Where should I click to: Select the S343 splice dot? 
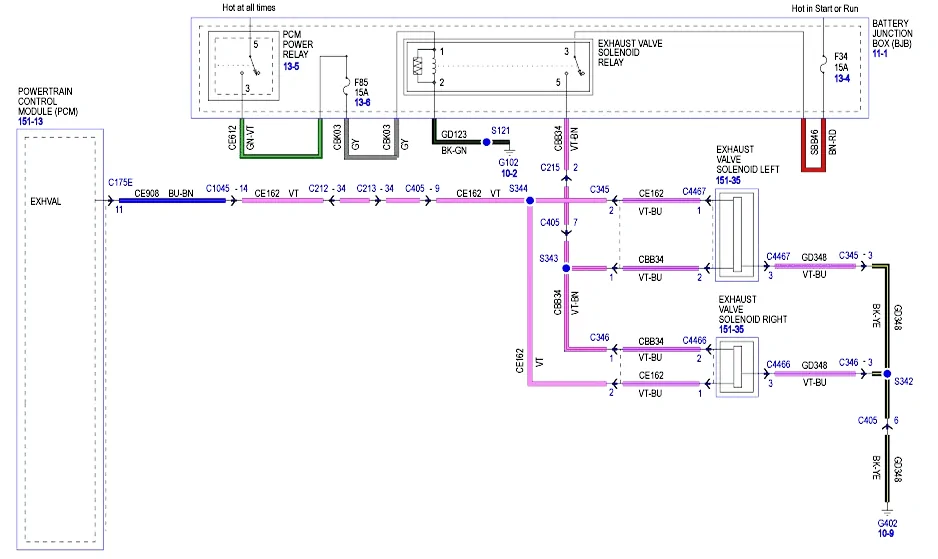point(566,268)
